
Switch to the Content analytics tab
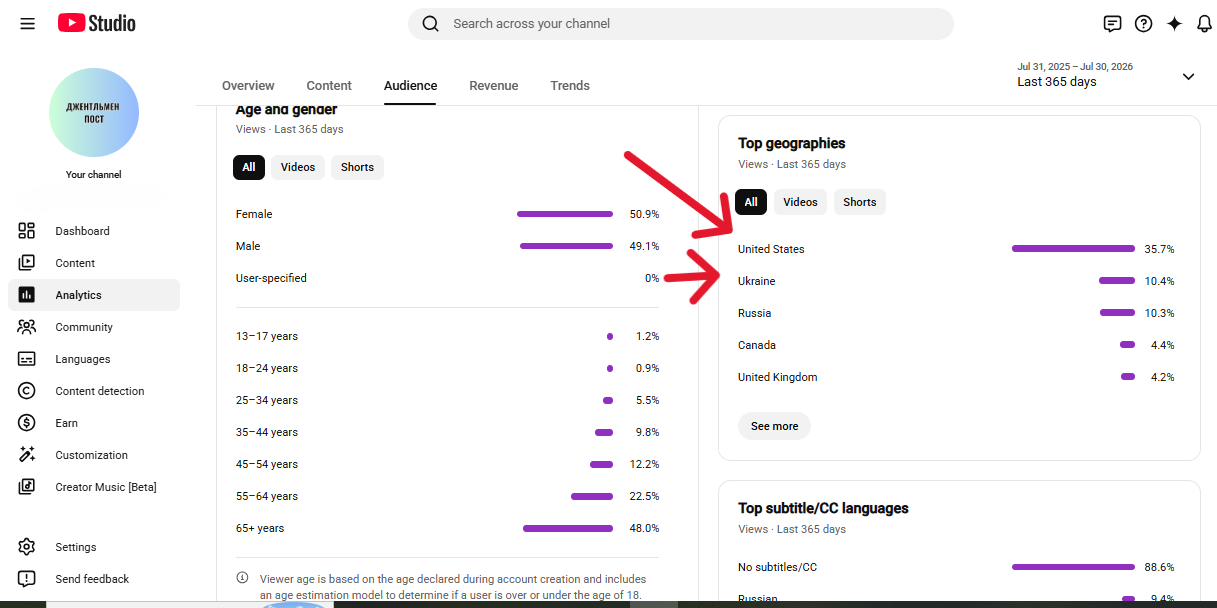[329, 86]
